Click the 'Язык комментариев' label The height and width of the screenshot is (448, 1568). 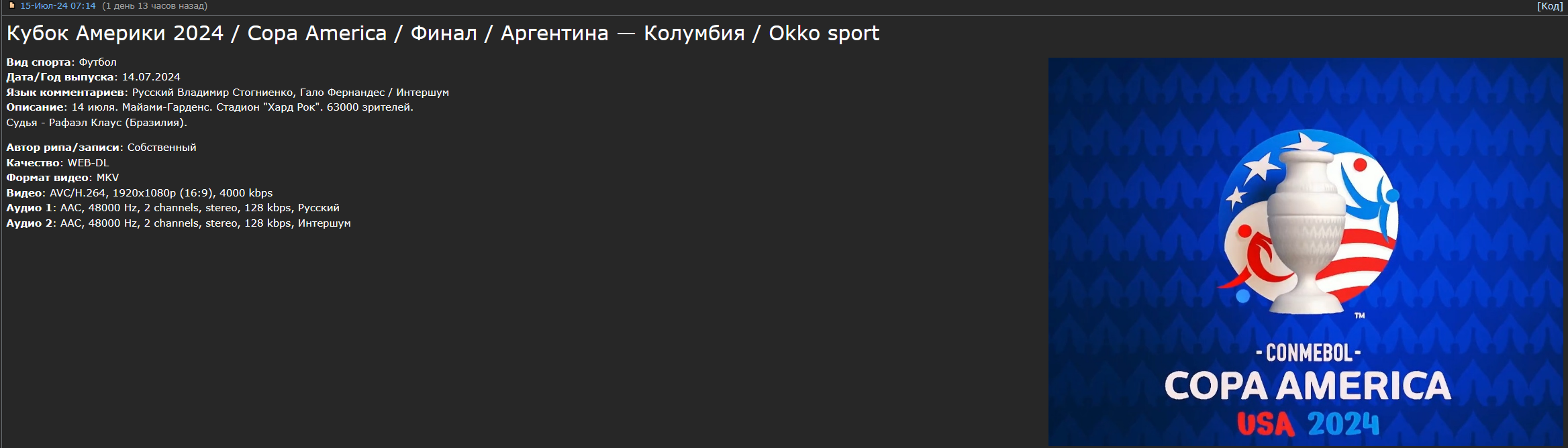(x=65, y=93)
